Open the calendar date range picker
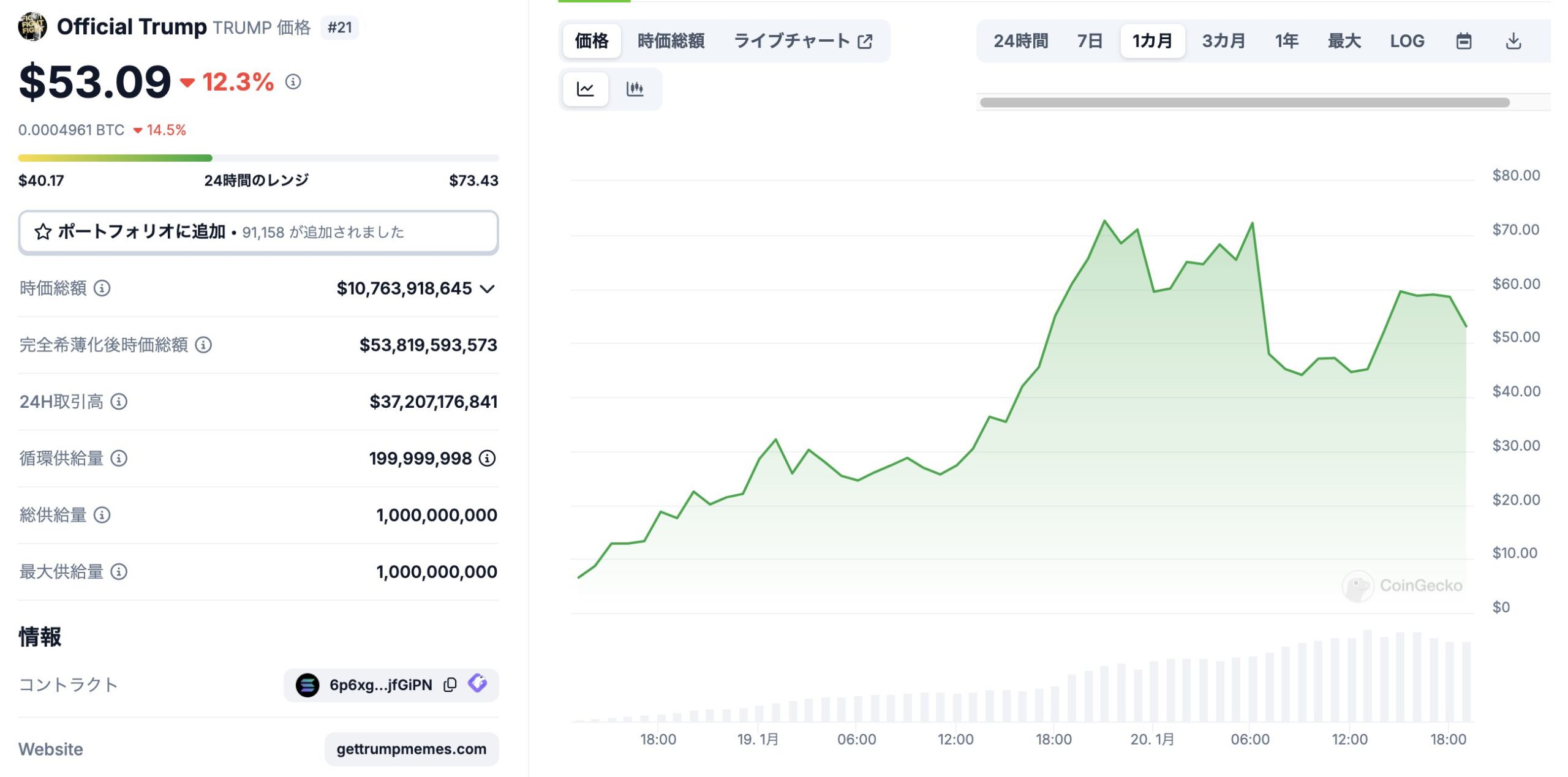Image resolution: width=1568 pixels, height=777 pixels. click(1463, 41)
